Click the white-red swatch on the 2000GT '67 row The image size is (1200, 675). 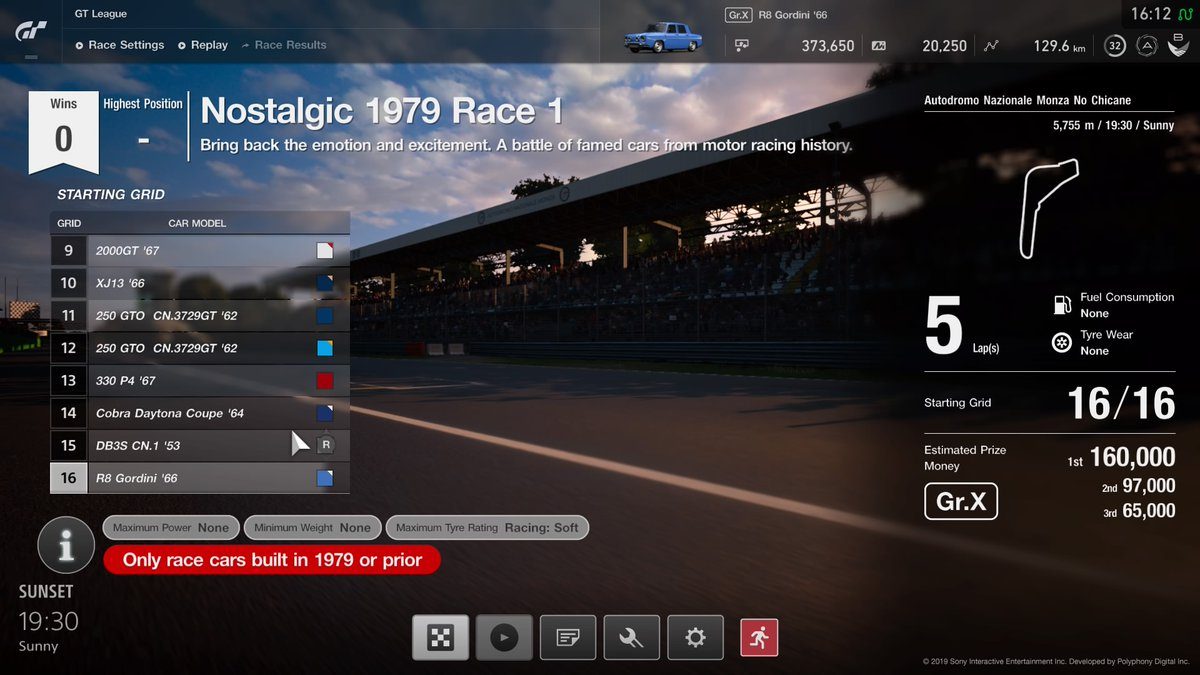pyautogui.click(x=324, y=251)
